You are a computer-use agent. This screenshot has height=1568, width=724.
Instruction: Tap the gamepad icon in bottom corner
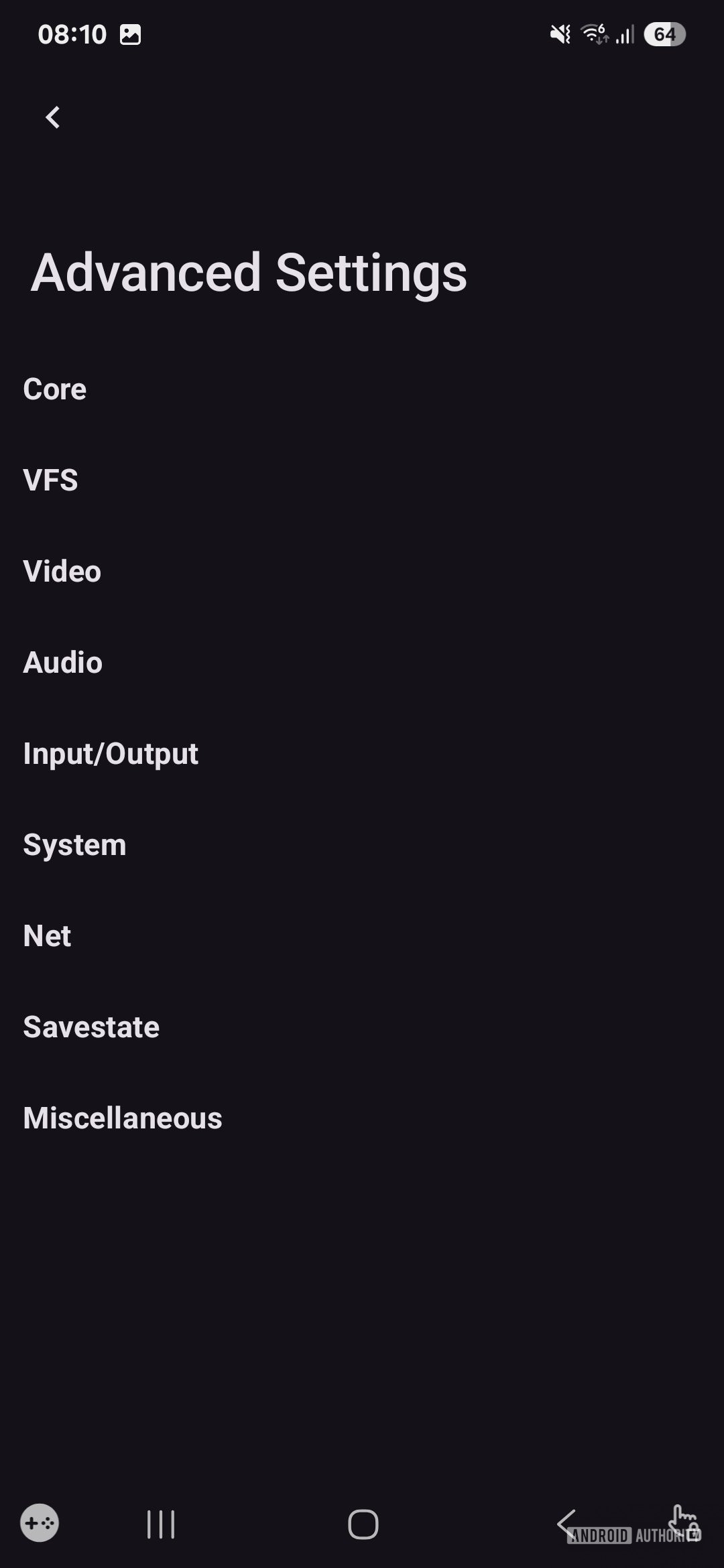pyautogui.click(x=40, y=1523)
